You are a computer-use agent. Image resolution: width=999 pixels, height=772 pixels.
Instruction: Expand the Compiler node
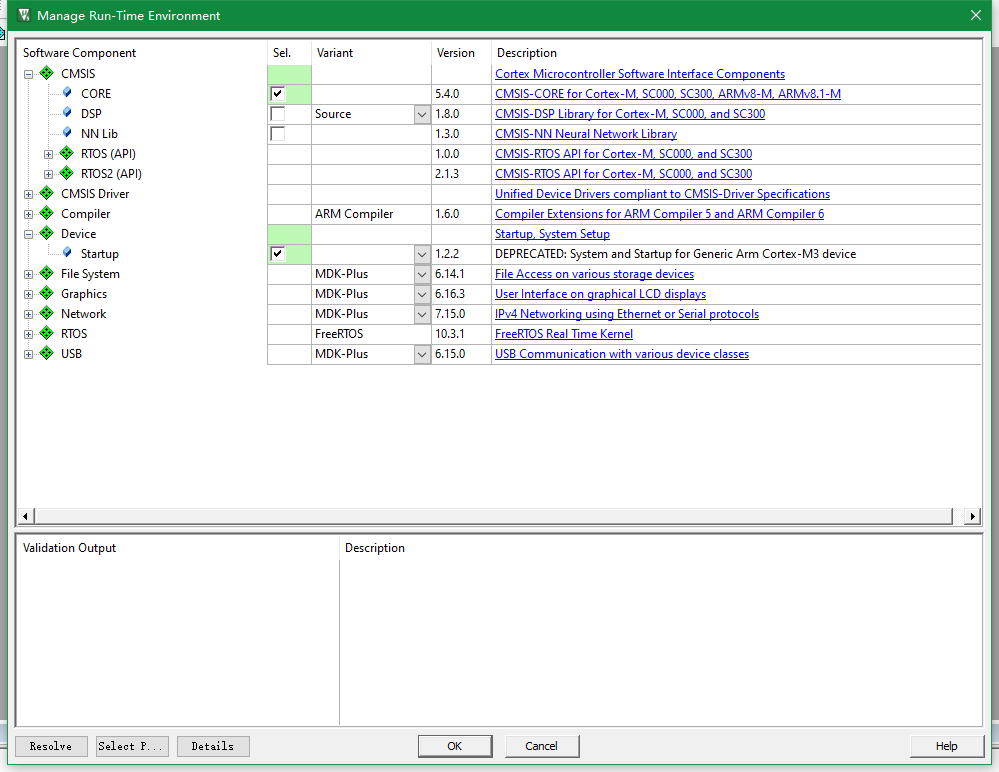point(28,215)
